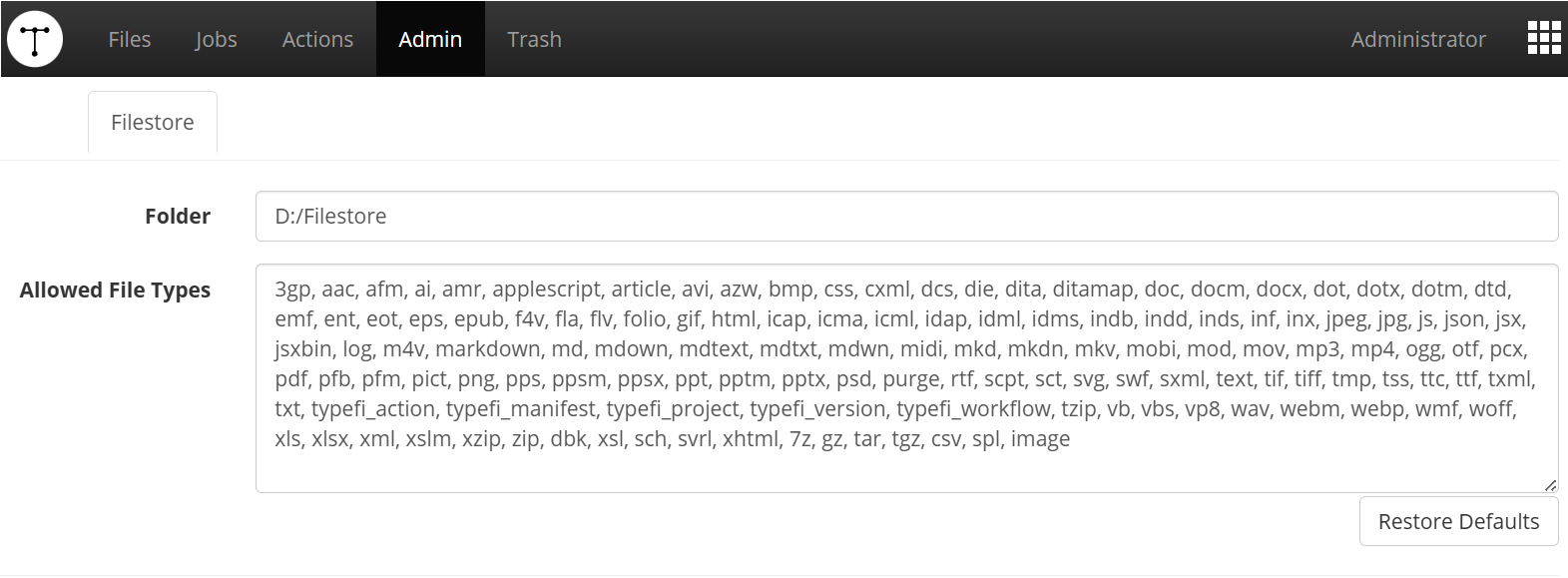Screen dimensions: 1568x578
Task: Click the waffle menu at top right
Action: (x=1542, y=38)
